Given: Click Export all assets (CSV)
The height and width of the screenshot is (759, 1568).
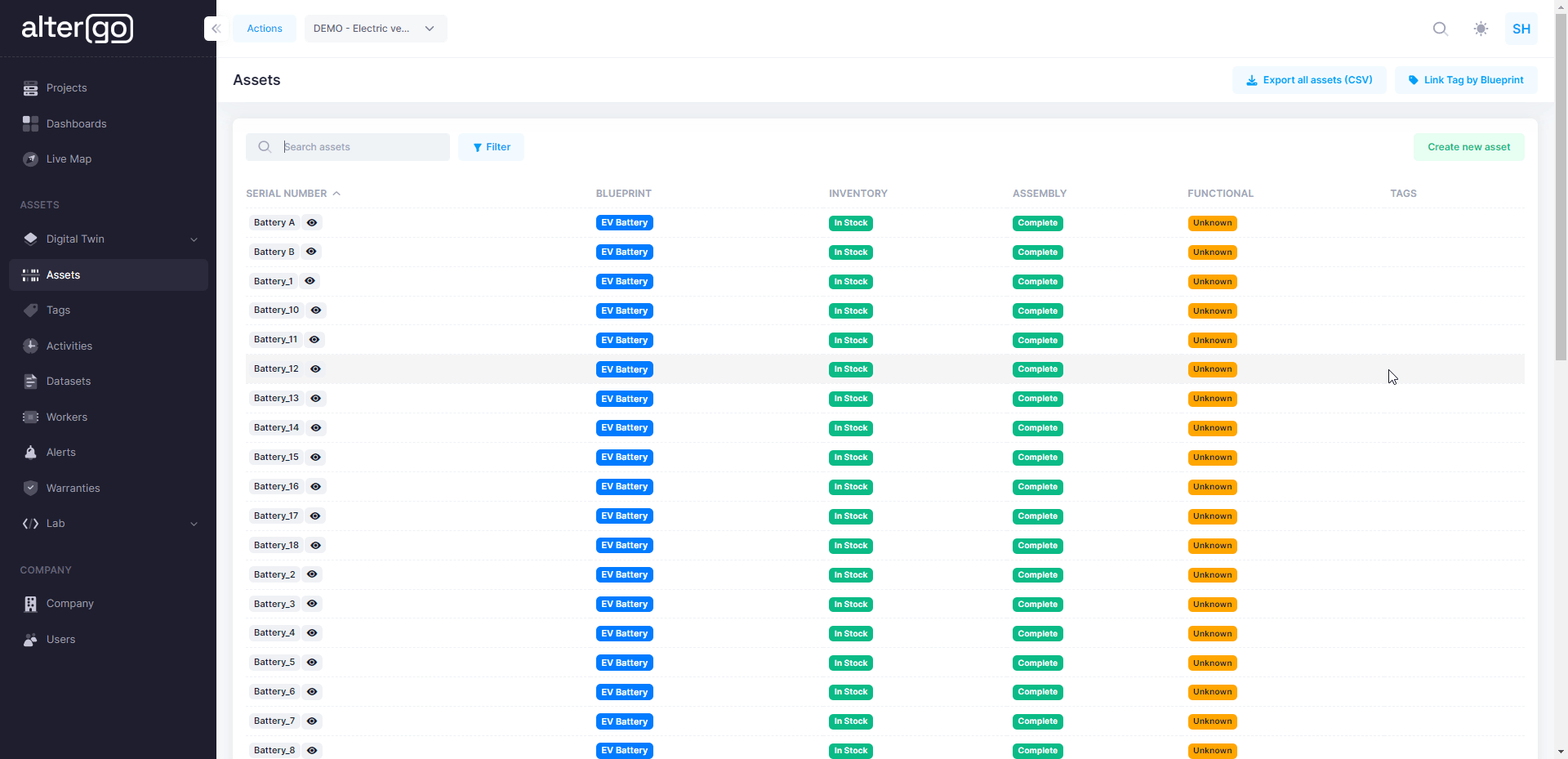Looking at the screenshot, I should (1308, 80).
